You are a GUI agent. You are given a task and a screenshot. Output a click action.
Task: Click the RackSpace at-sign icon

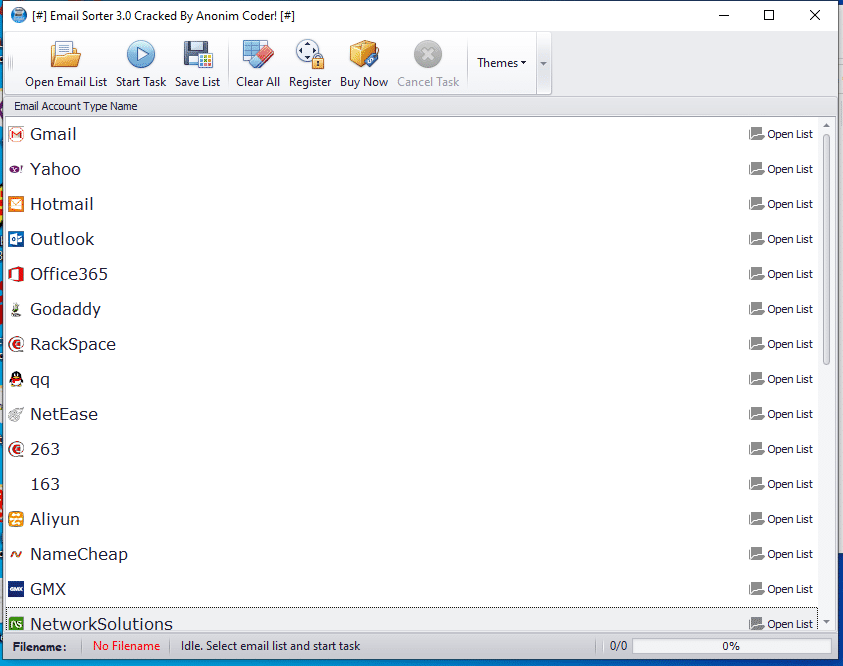point(16,344)
